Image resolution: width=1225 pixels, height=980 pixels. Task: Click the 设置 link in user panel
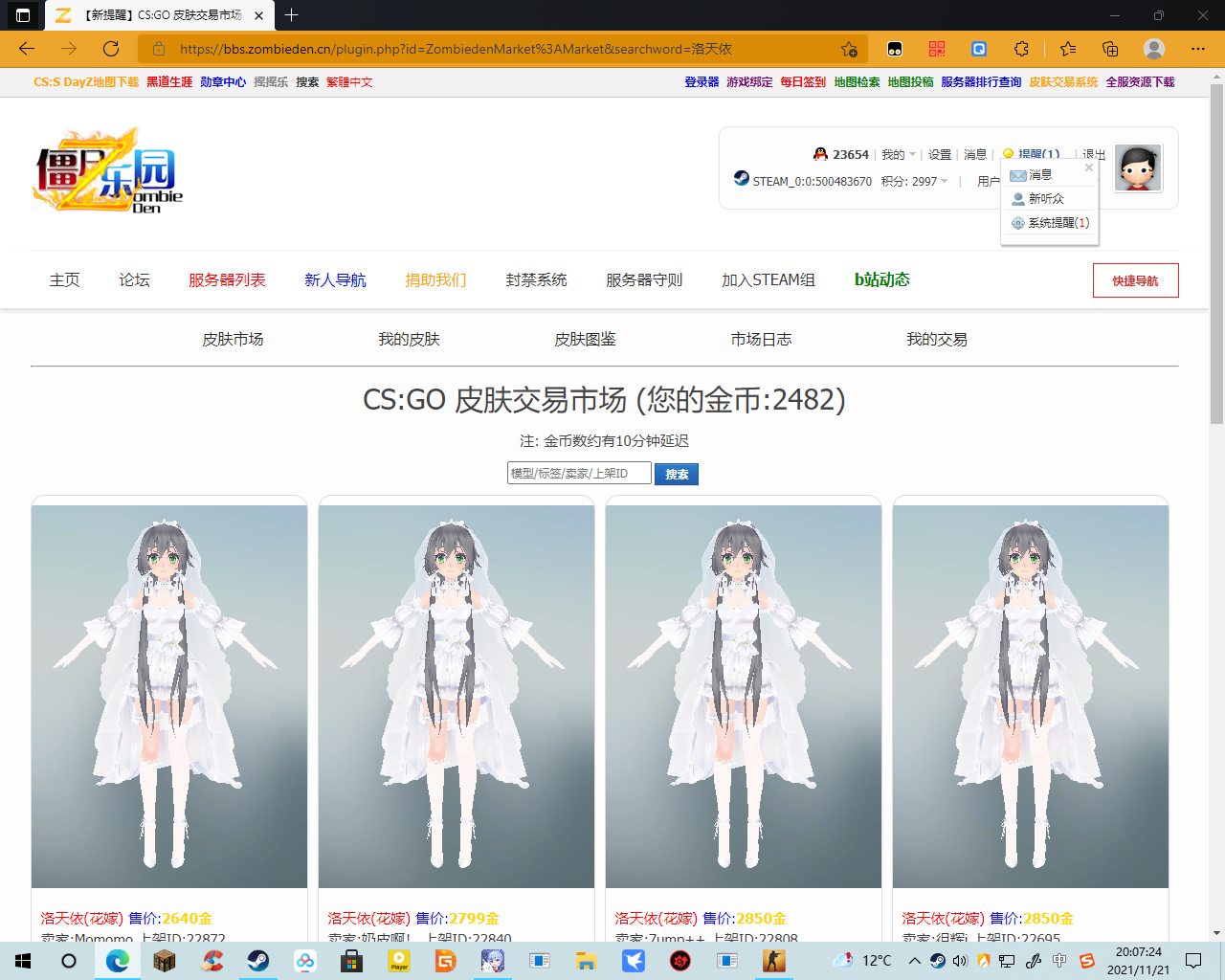(x=940, y=154)
